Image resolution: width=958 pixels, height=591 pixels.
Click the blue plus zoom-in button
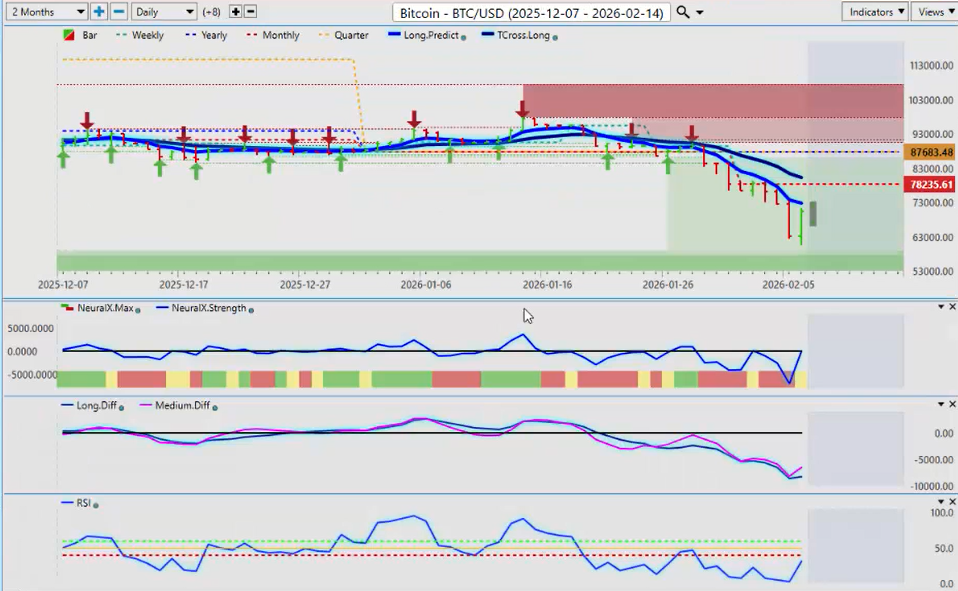coord(99,12)
